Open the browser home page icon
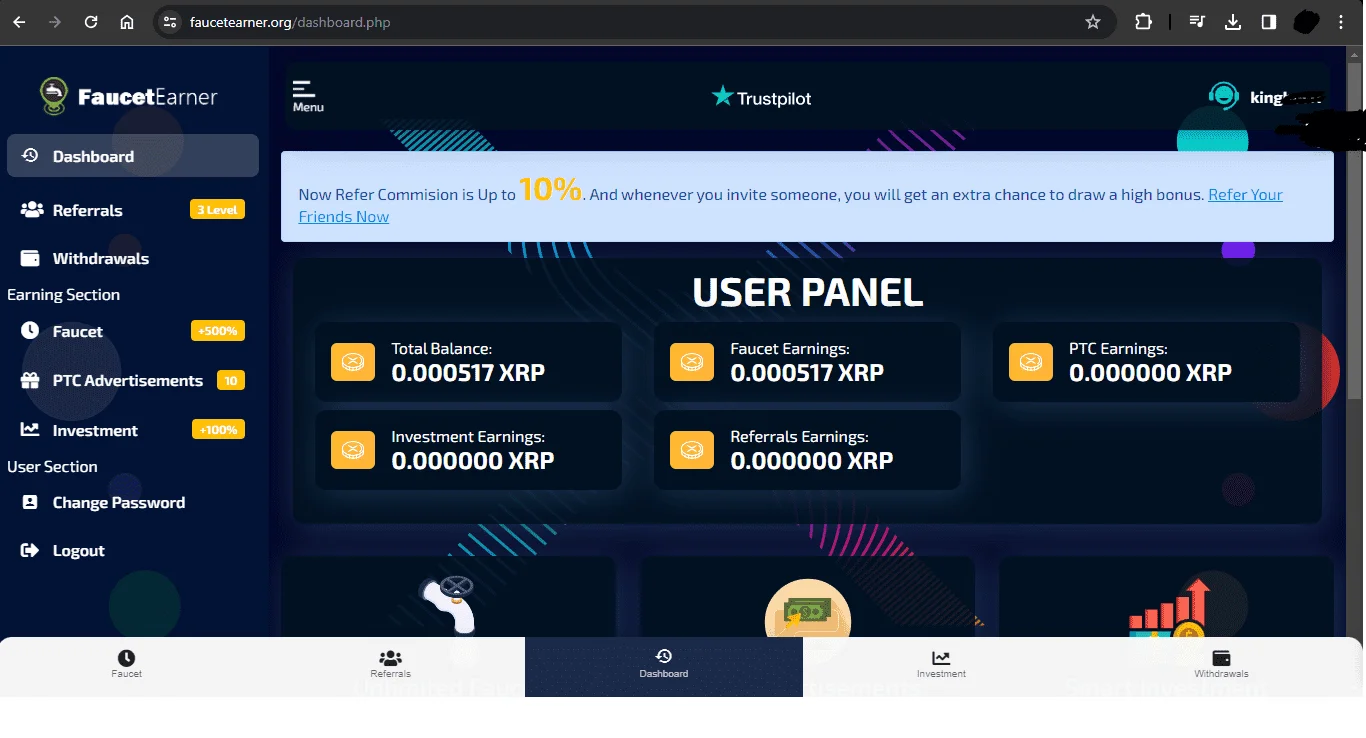The height and width of the screenshot is (738, 1366). click(127, 22)
